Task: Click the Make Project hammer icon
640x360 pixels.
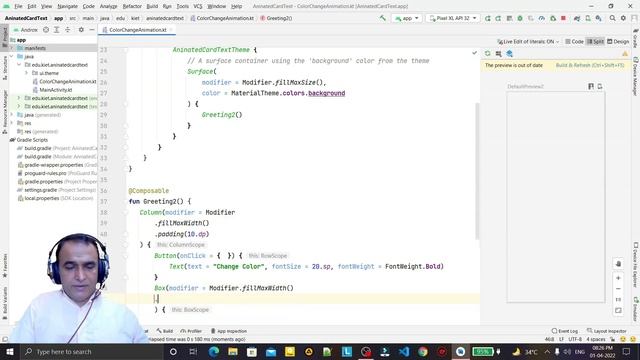Action: coord(382,18)
